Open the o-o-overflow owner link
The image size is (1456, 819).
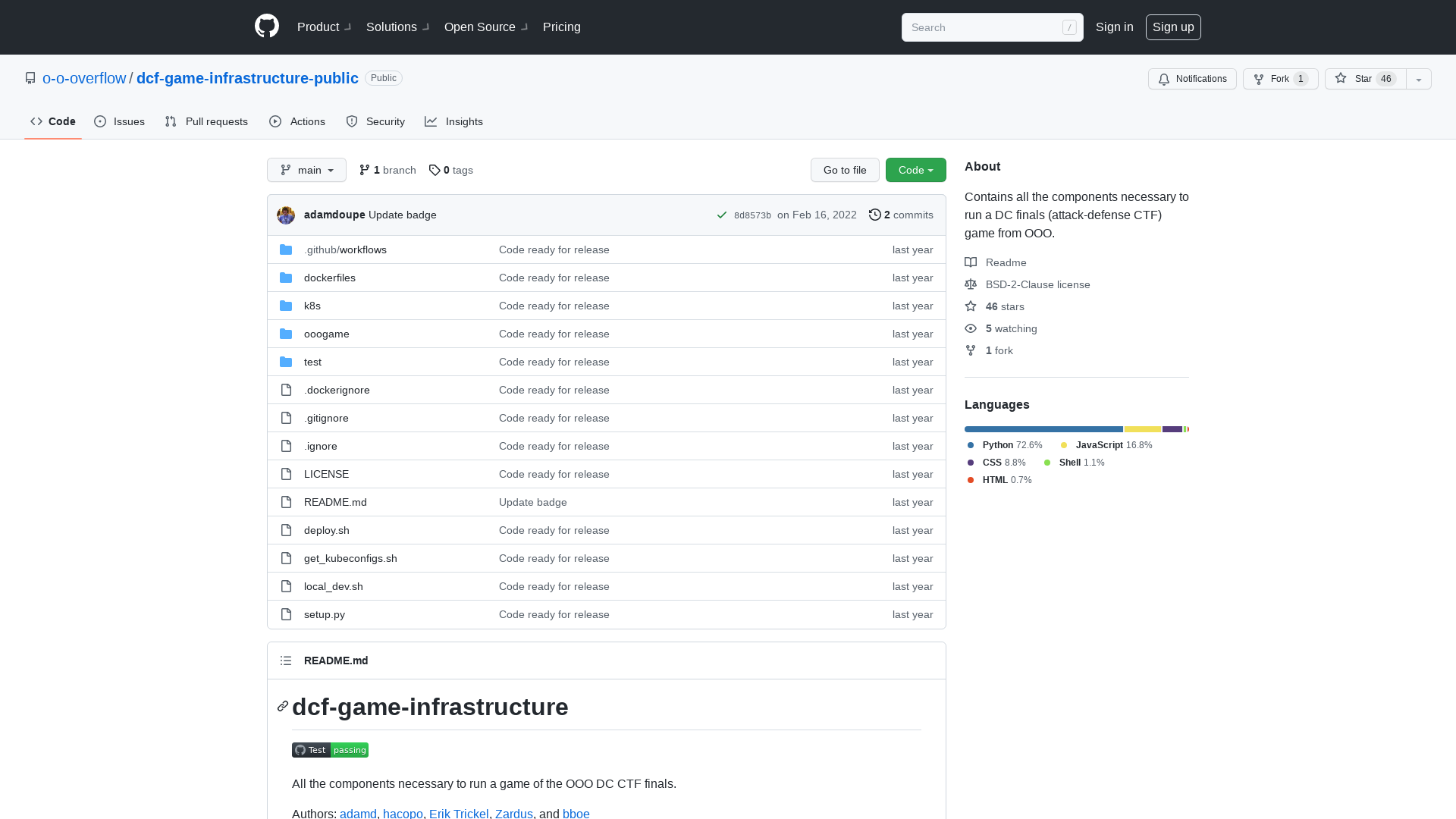84,78
